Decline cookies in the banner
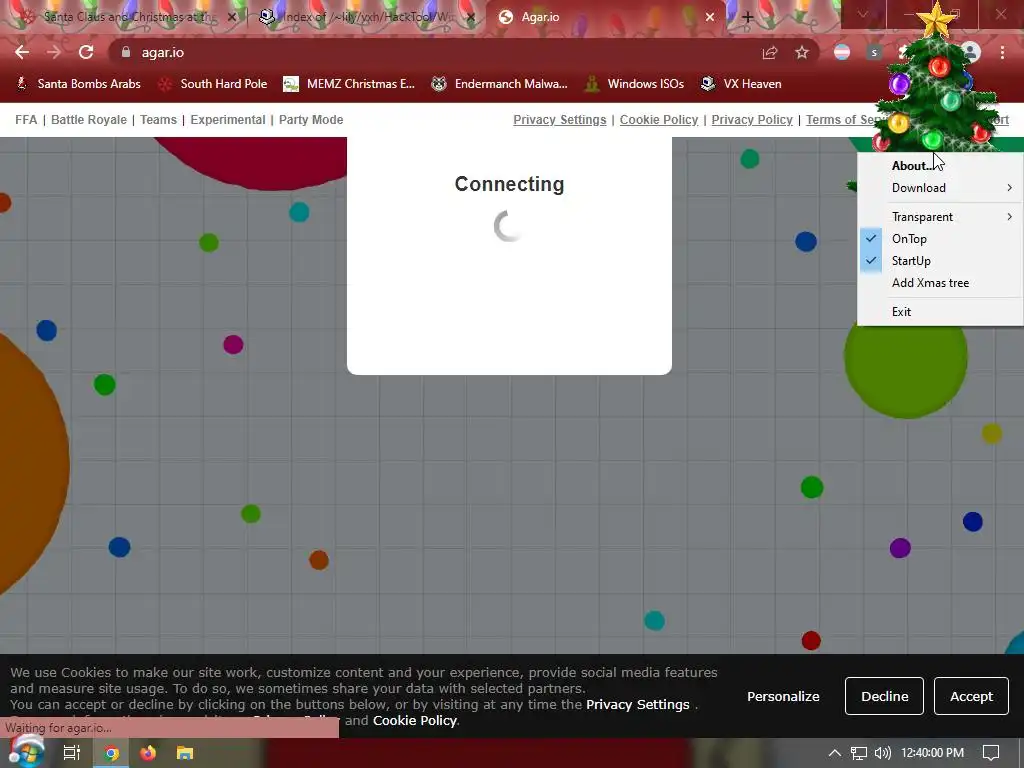This screenshot has width=1024, height=768. point(884,696)
